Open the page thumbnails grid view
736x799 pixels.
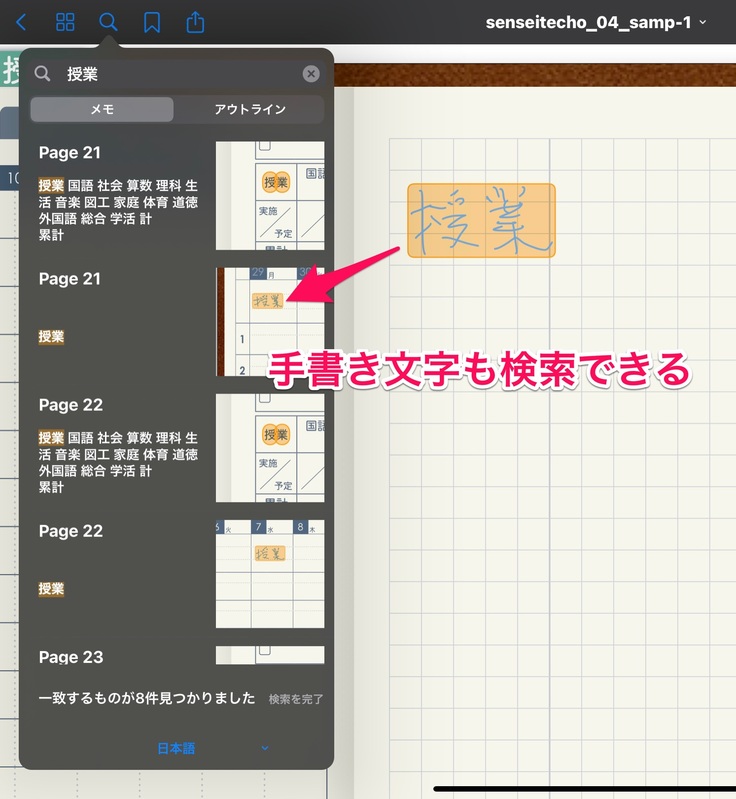pyautogui.click(x=65, y=22)
